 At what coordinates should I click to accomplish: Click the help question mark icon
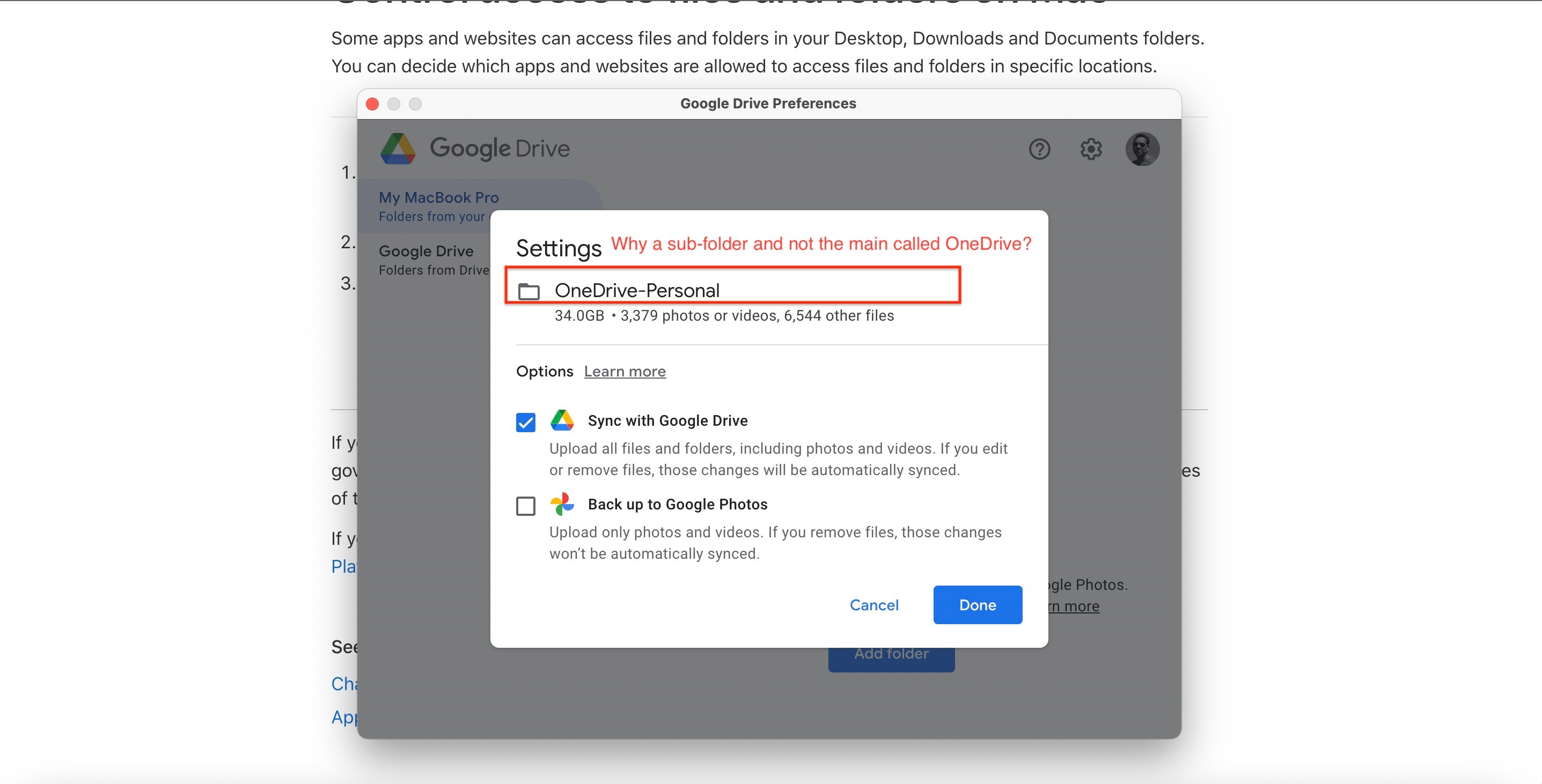1039,149
